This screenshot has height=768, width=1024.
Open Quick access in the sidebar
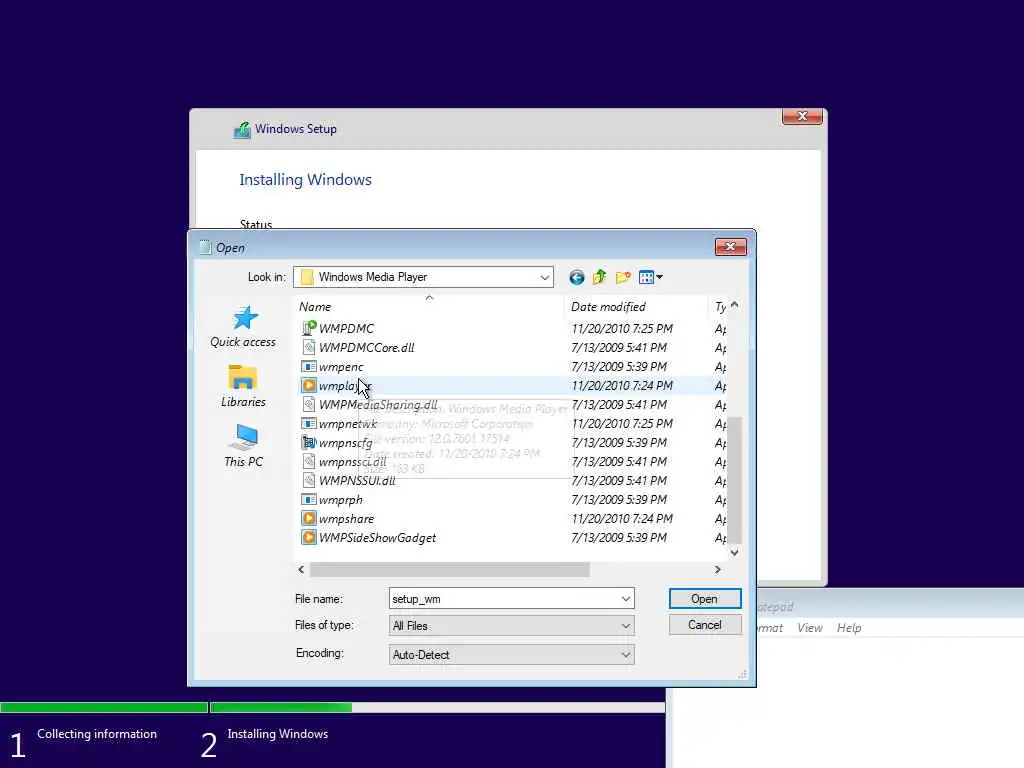point(243,327)
